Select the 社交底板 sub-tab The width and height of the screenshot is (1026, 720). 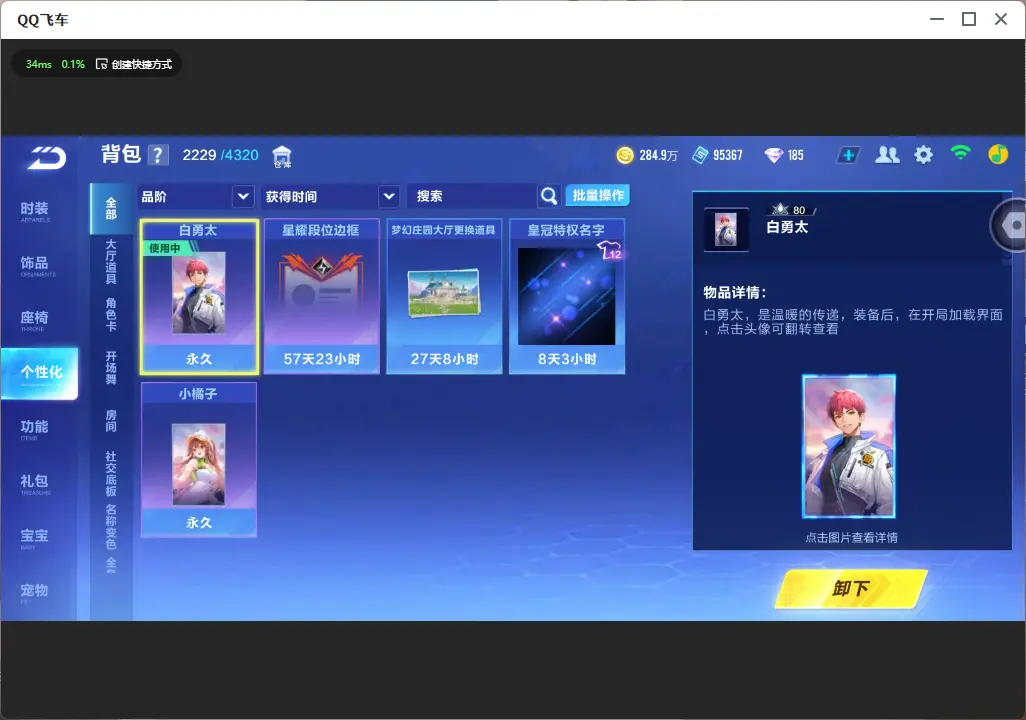click(111, 474)
